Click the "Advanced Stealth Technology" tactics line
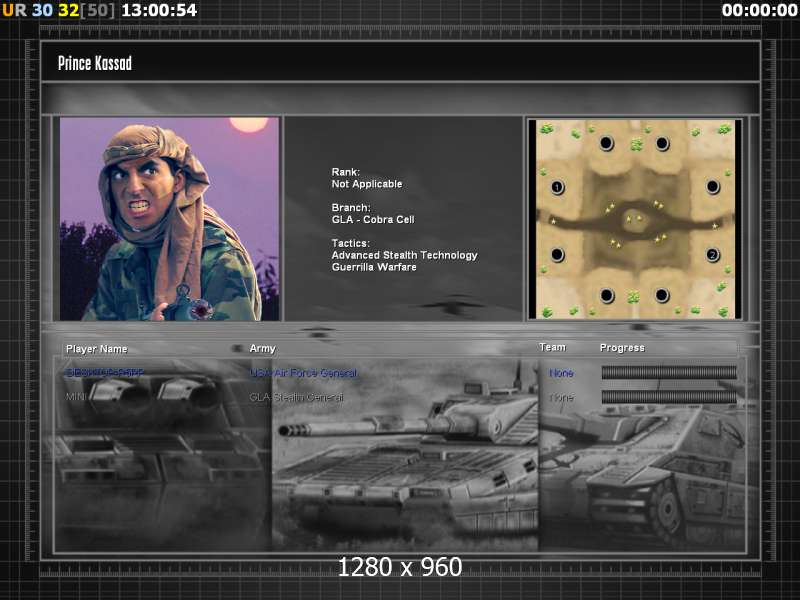Viewport: 800px width, 600px height. 405,255
